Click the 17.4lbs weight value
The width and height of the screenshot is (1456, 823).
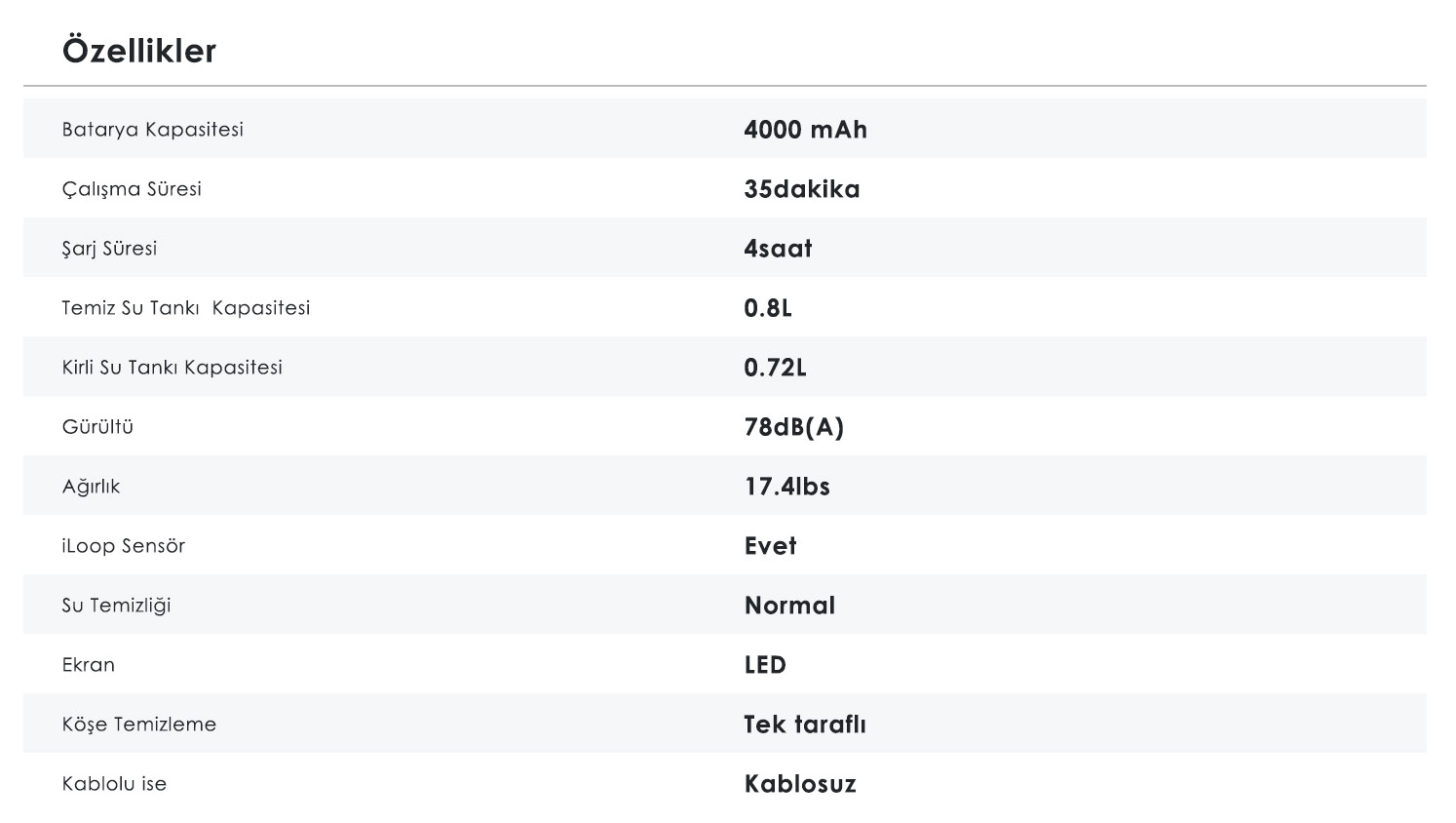[x=786, y=487]
